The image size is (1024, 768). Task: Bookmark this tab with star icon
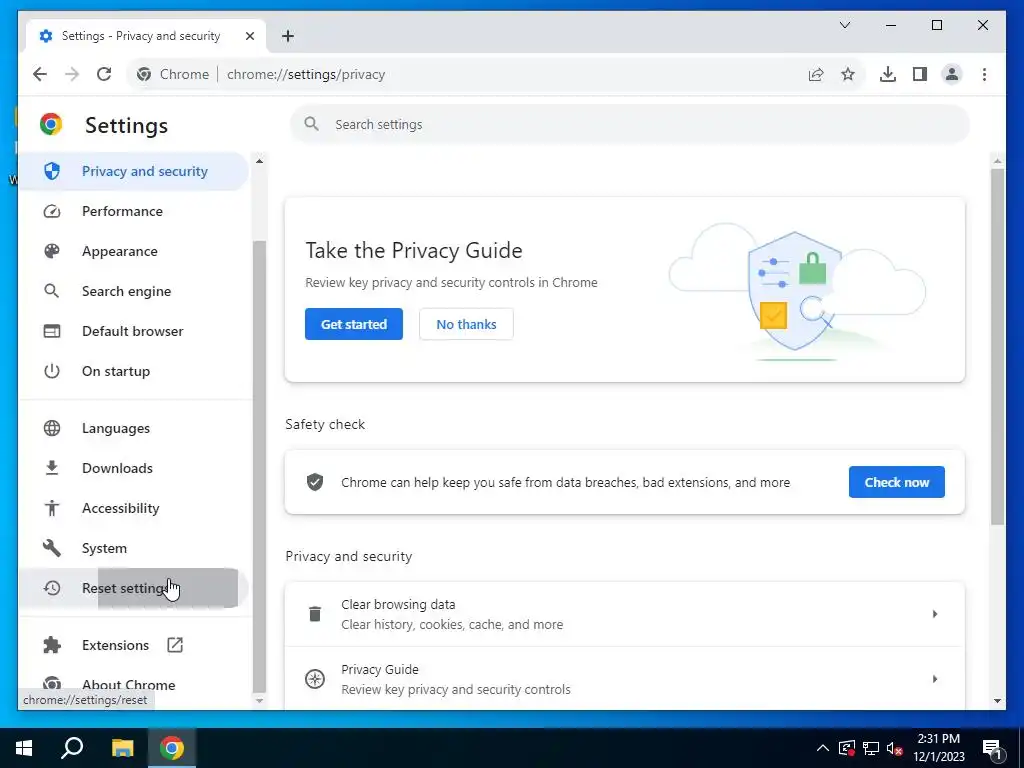point(848,74)
